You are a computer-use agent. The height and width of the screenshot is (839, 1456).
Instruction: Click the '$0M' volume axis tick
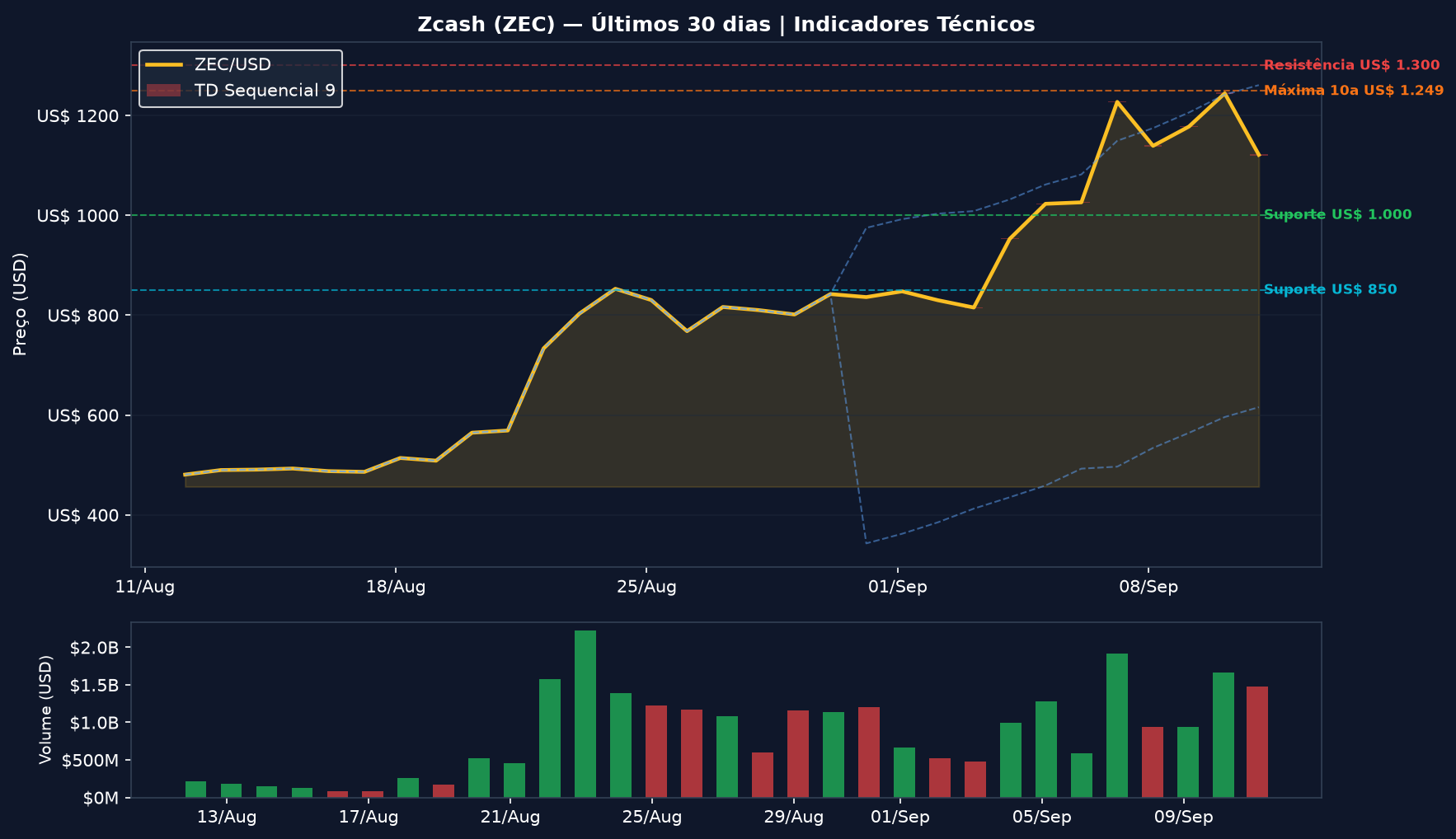pos(101,798)
